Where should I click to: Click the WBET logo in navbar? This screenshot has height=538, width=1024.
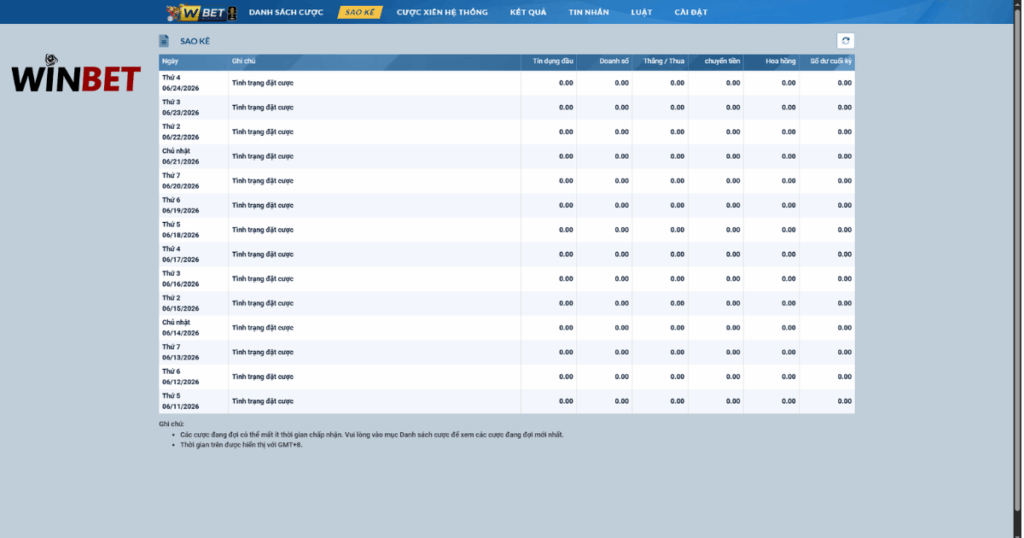click(x=202, y=12)
